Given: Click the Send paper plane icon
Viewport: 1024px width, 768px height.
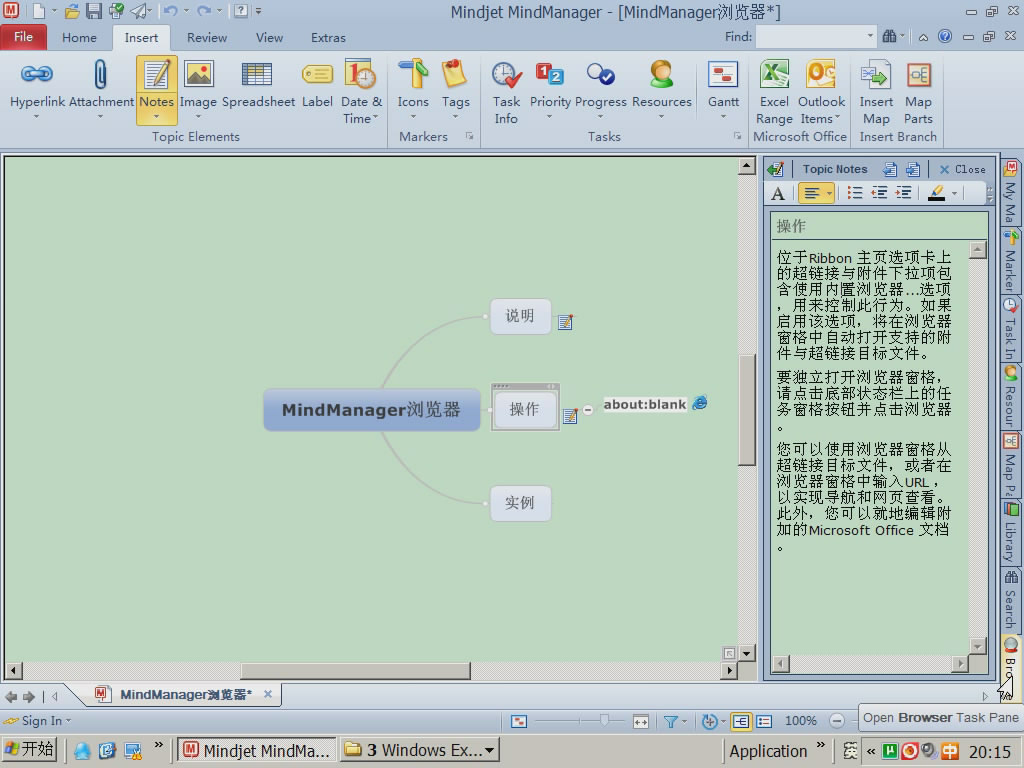Looking at the screenshot, I should 138,10.
